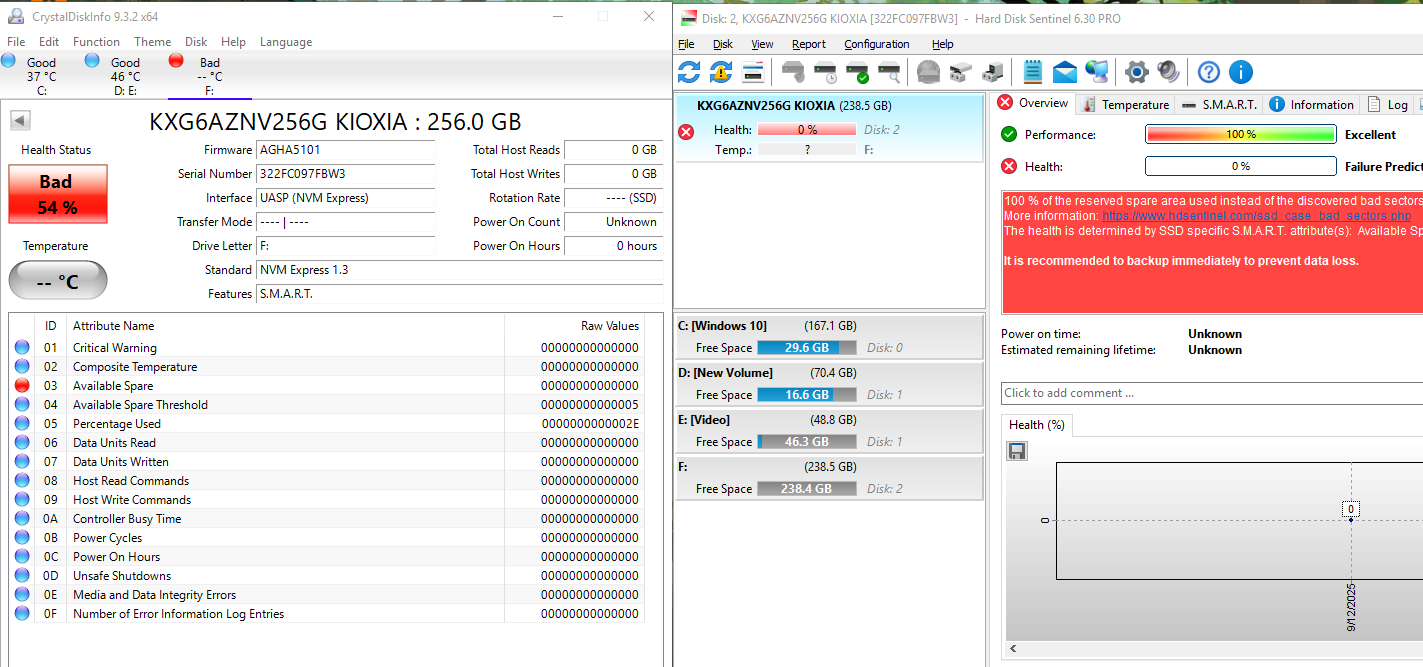Click the Health 0 % bar in Overview
1423x667 pixels.
1240,166
